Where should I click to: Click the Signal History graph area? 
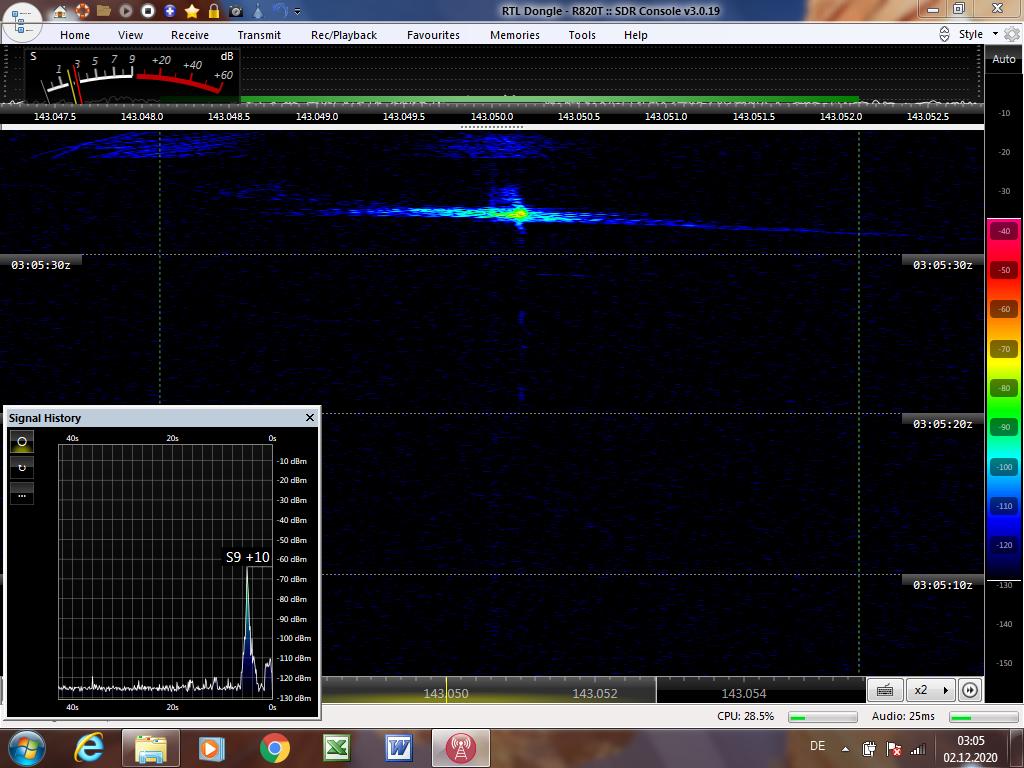coord(165,571)
